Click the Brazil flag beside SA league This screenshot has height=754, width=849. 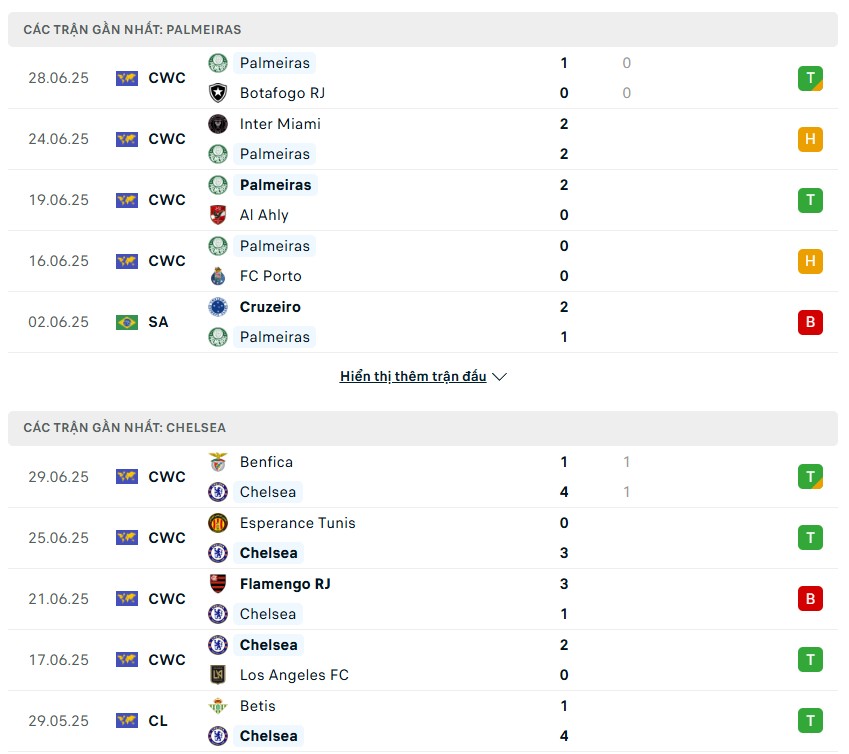(127, 322)
